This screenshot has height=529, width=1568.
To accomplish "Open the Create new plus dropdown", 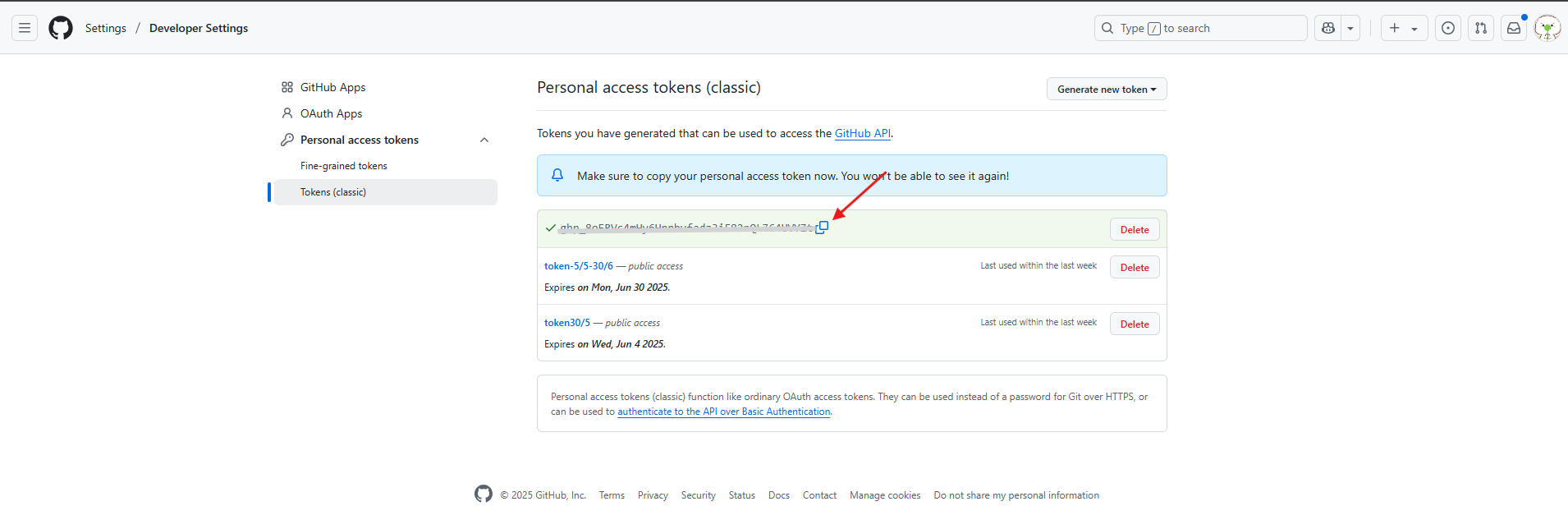I will click(x=1404, y=28).
